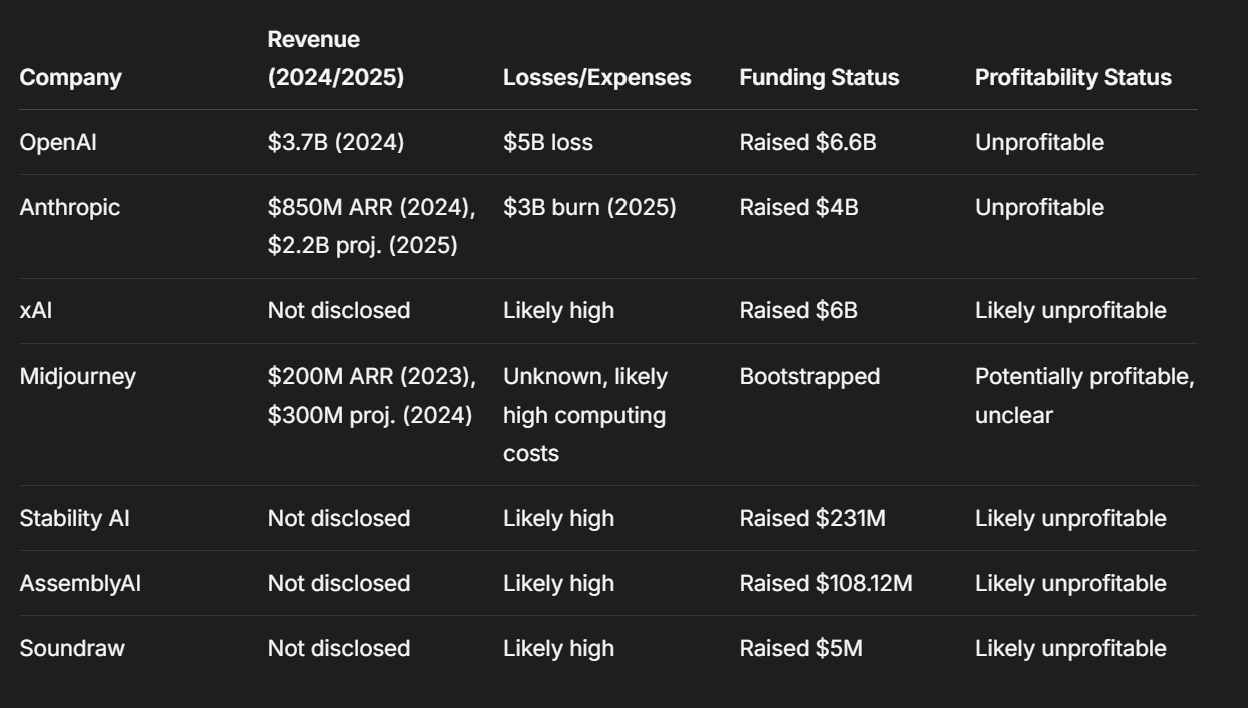This screenshot has height=708, width=1248.
Task: Select Anthropic's $3B burn (2025) cell
Action: pos(589,207)
